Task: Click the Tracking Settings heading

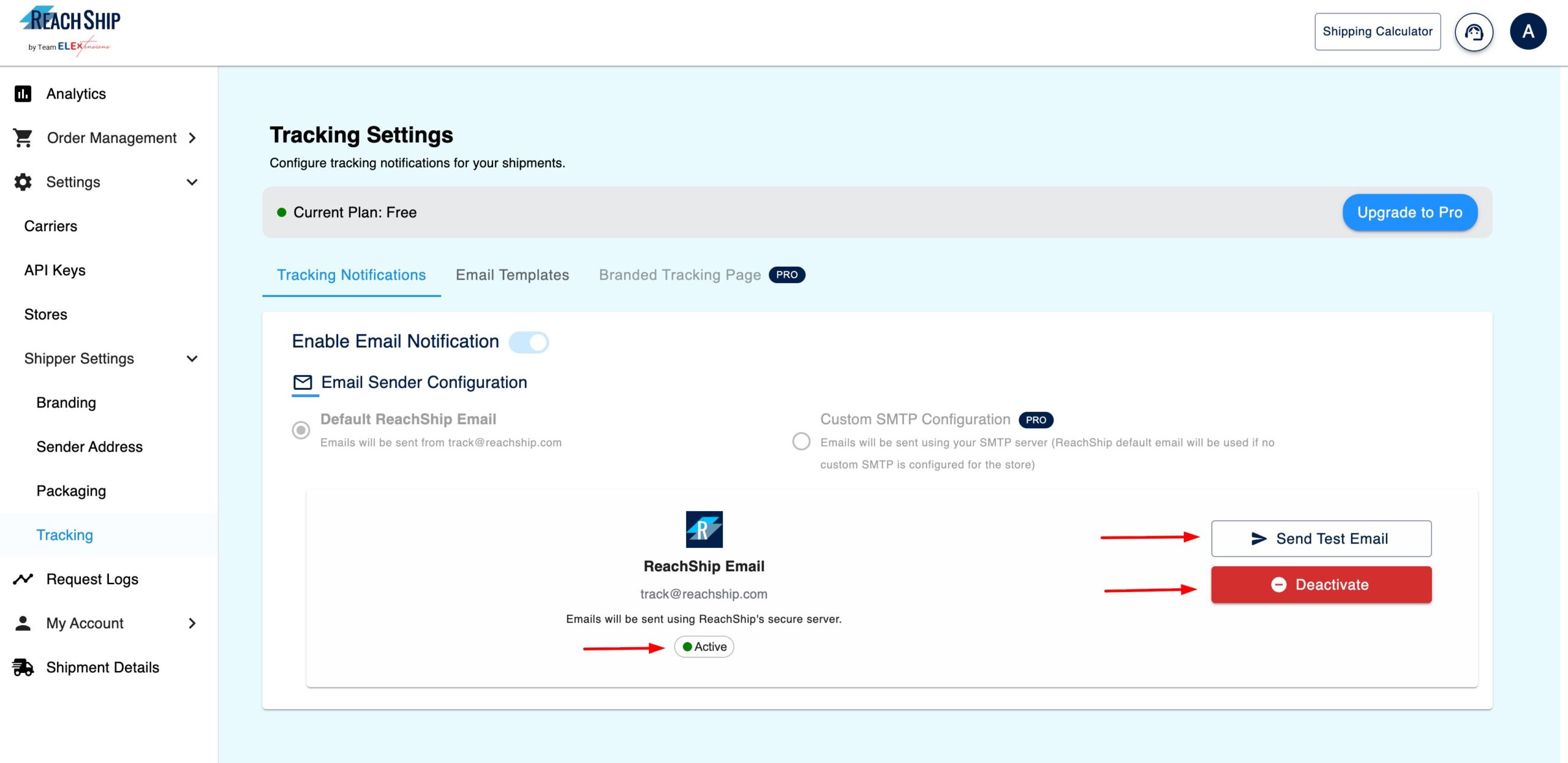Action: [361, 135]
